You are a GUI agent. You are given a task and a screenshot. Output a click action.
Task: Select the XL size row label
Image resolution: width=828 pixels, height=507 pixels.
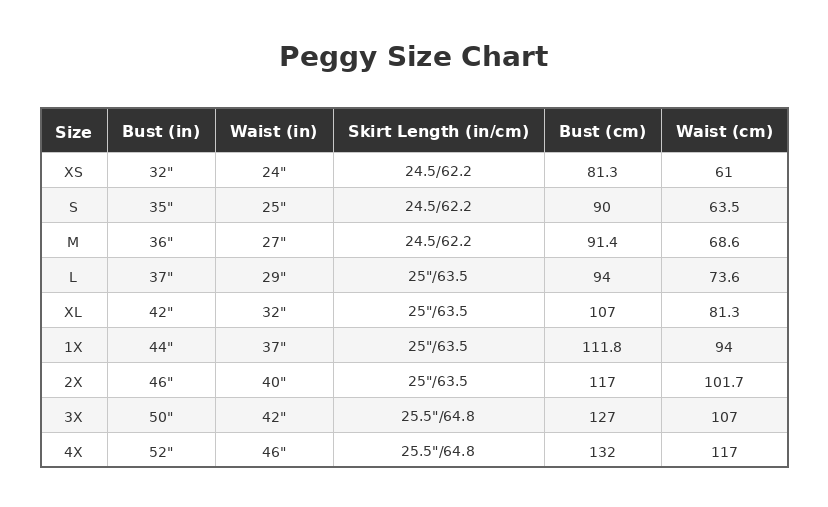coord(73,312)
